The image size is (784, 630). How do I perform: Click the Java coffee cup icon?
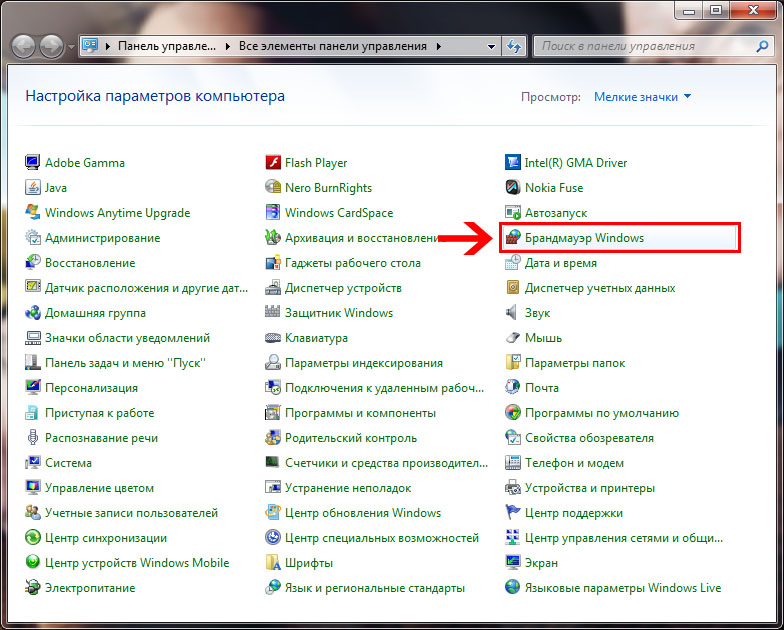click(32, 188)
